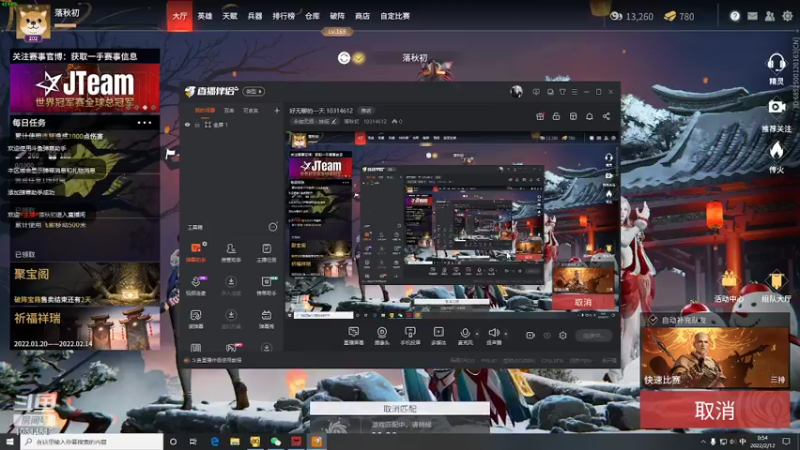Image resolution: width=800 pixels, height=450 pixels.
Task: Click 扬声器 speaker icon in streaming toolbar
Action: pyautogui.click(x=493, y=335)
